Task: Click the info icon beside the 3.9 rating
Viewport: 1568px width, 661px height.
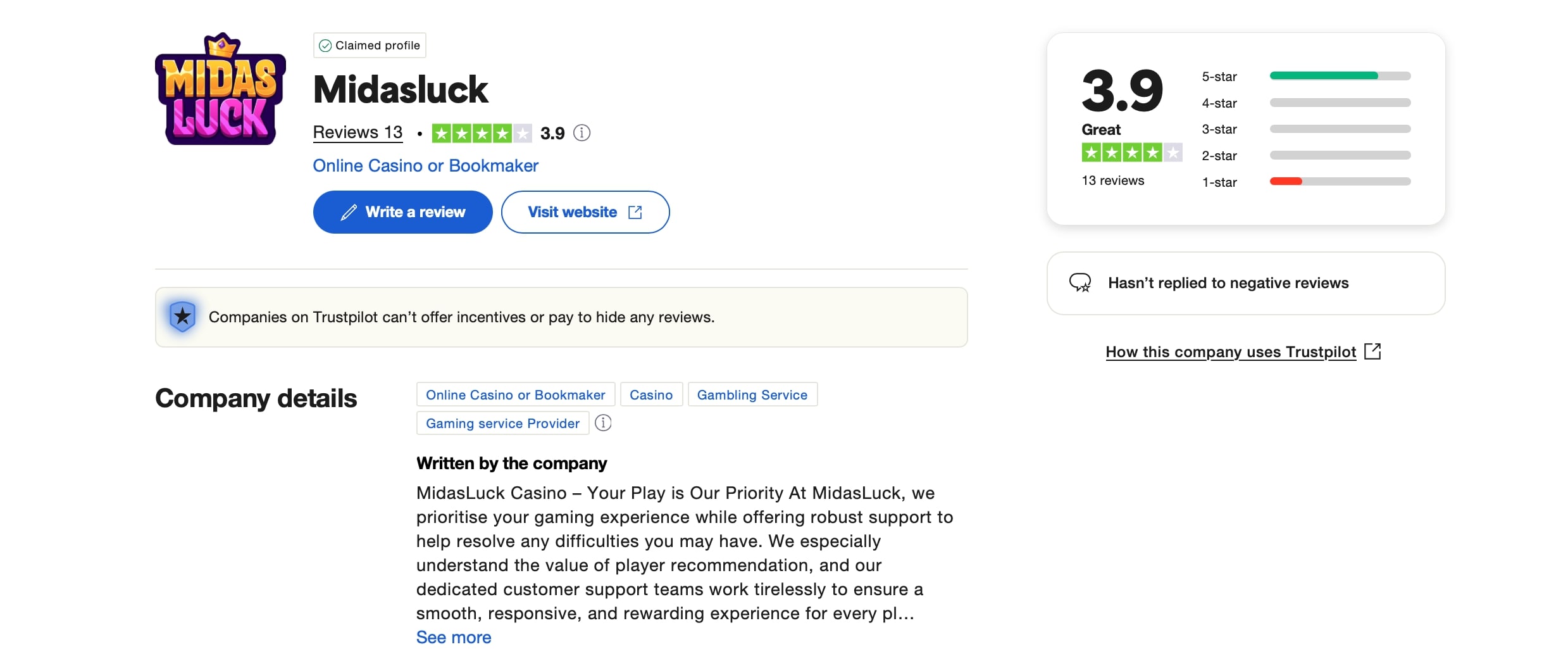Action: point(582,133)
